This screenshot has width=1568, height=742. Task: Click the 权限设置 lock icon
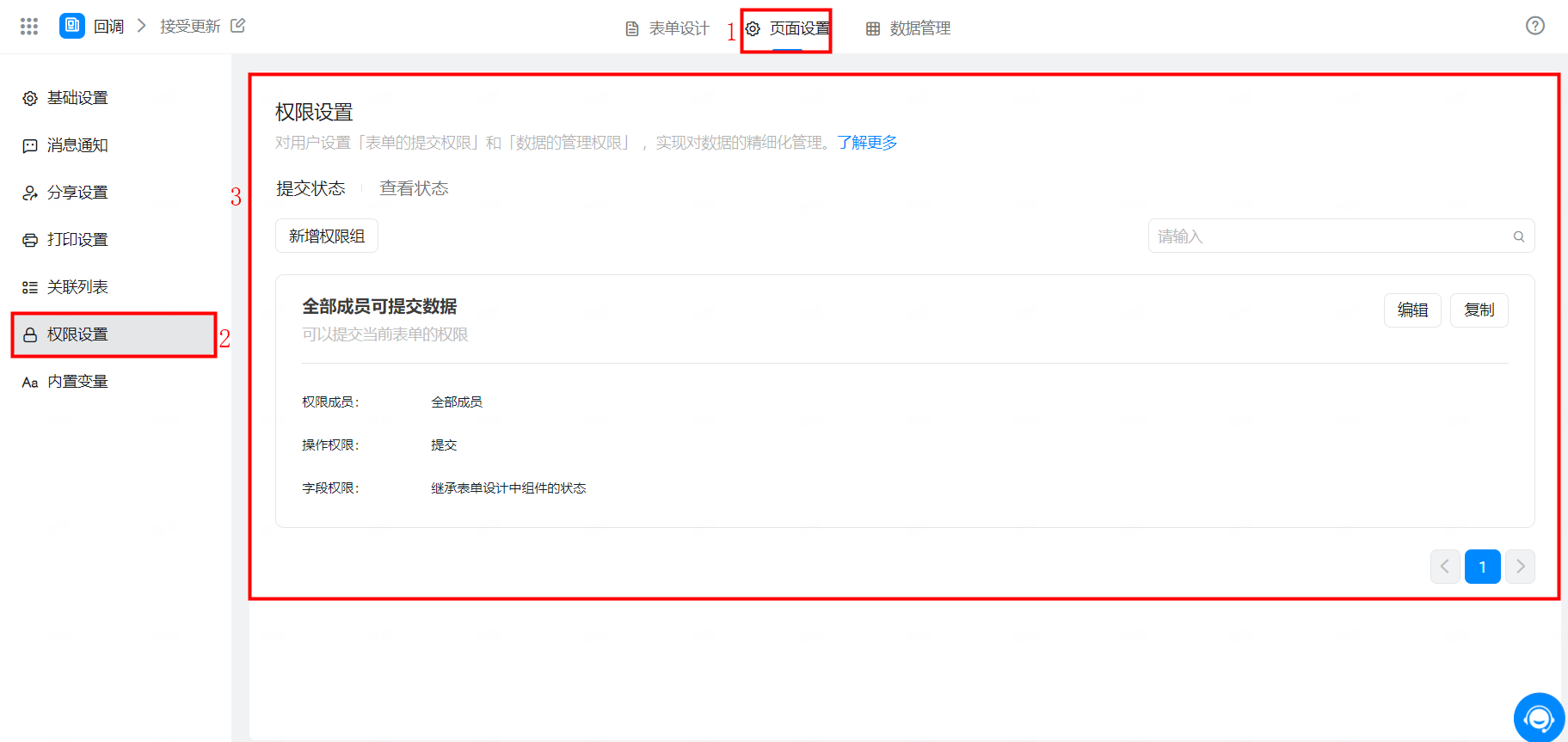30,334
